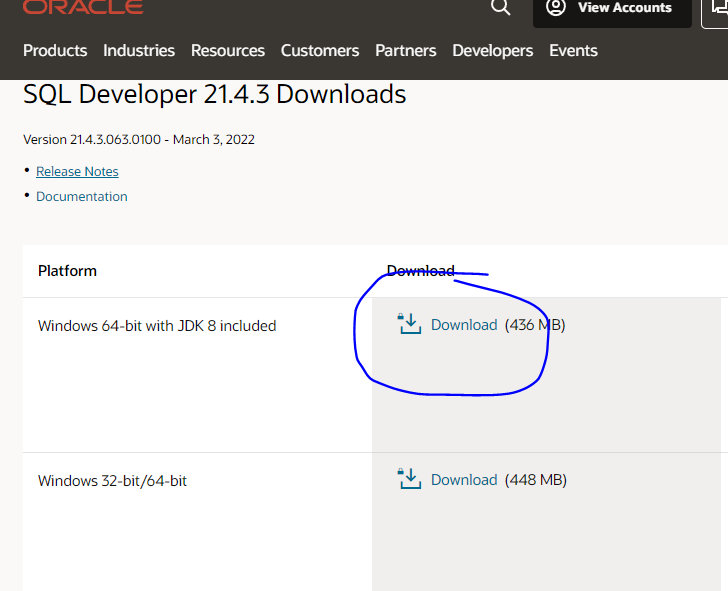
Task: Click download icon for Windows 32-bit/64-bit
Action: pos(410,479)
